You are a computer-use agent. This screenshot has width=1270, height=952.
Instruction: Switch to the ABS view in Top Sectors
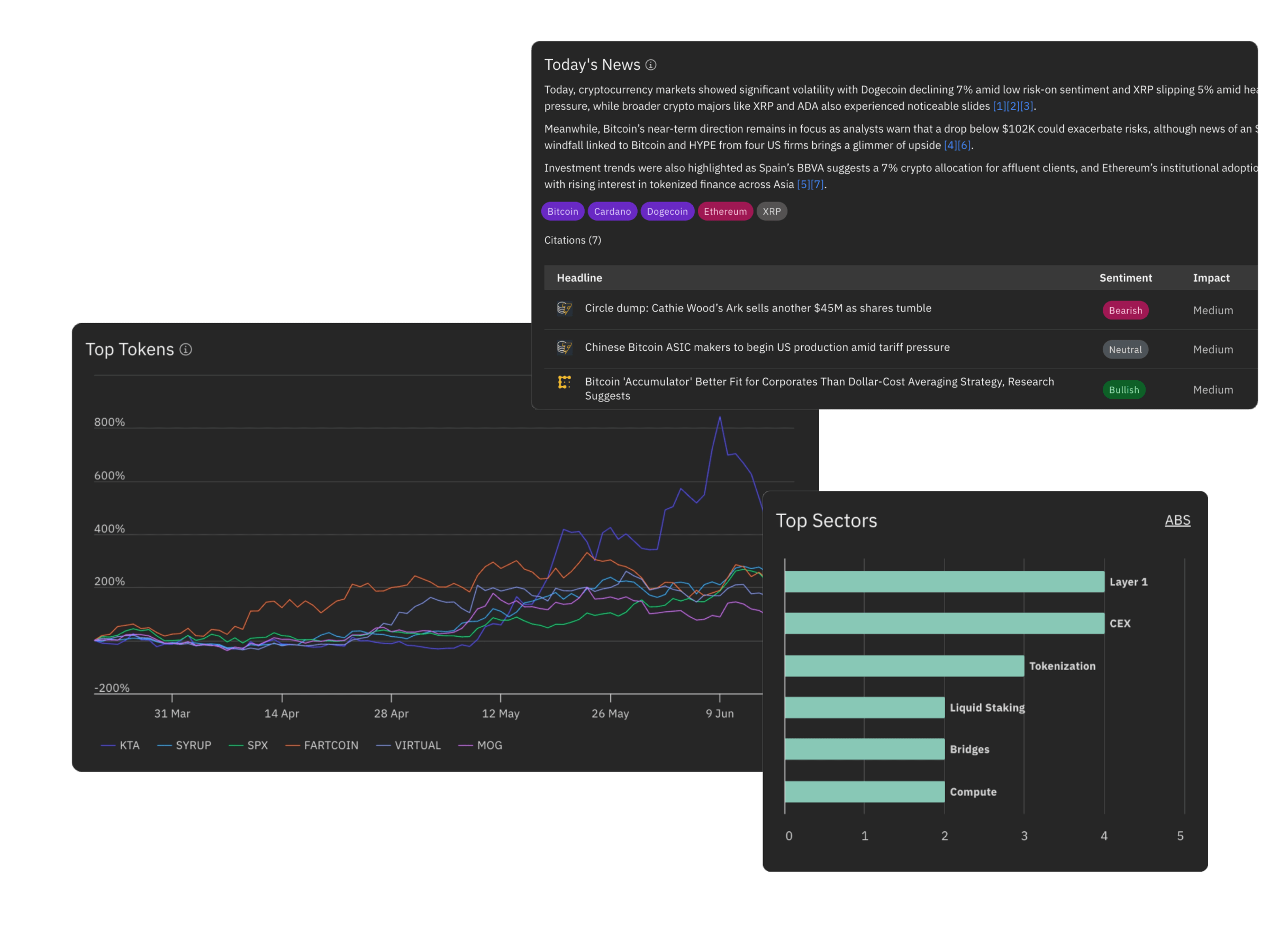pyautogui.click(x=1177, y=520)
